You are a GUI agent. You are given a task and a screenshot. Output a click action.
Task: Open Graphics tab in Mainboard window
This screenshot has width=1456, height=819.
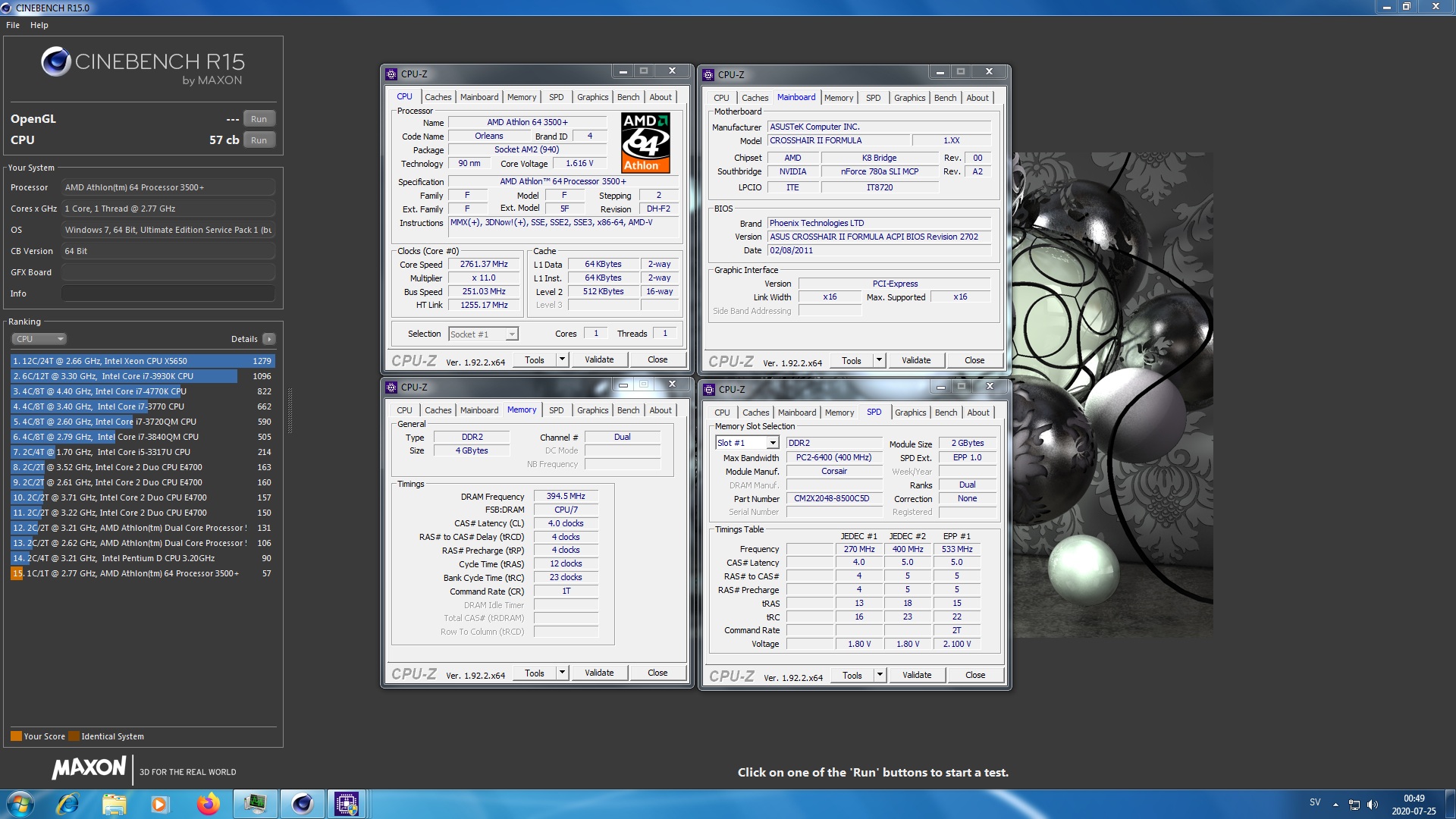[x=909, y=98]
